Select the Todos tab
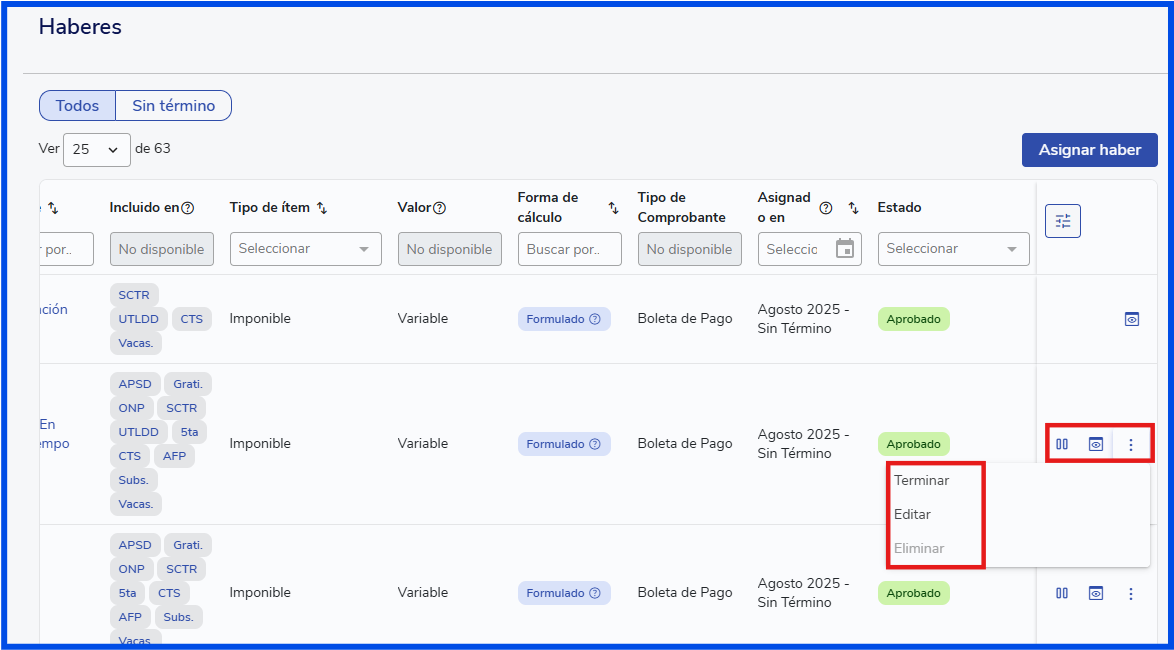The image size is (1174, 650). click(x=77, y=106)
